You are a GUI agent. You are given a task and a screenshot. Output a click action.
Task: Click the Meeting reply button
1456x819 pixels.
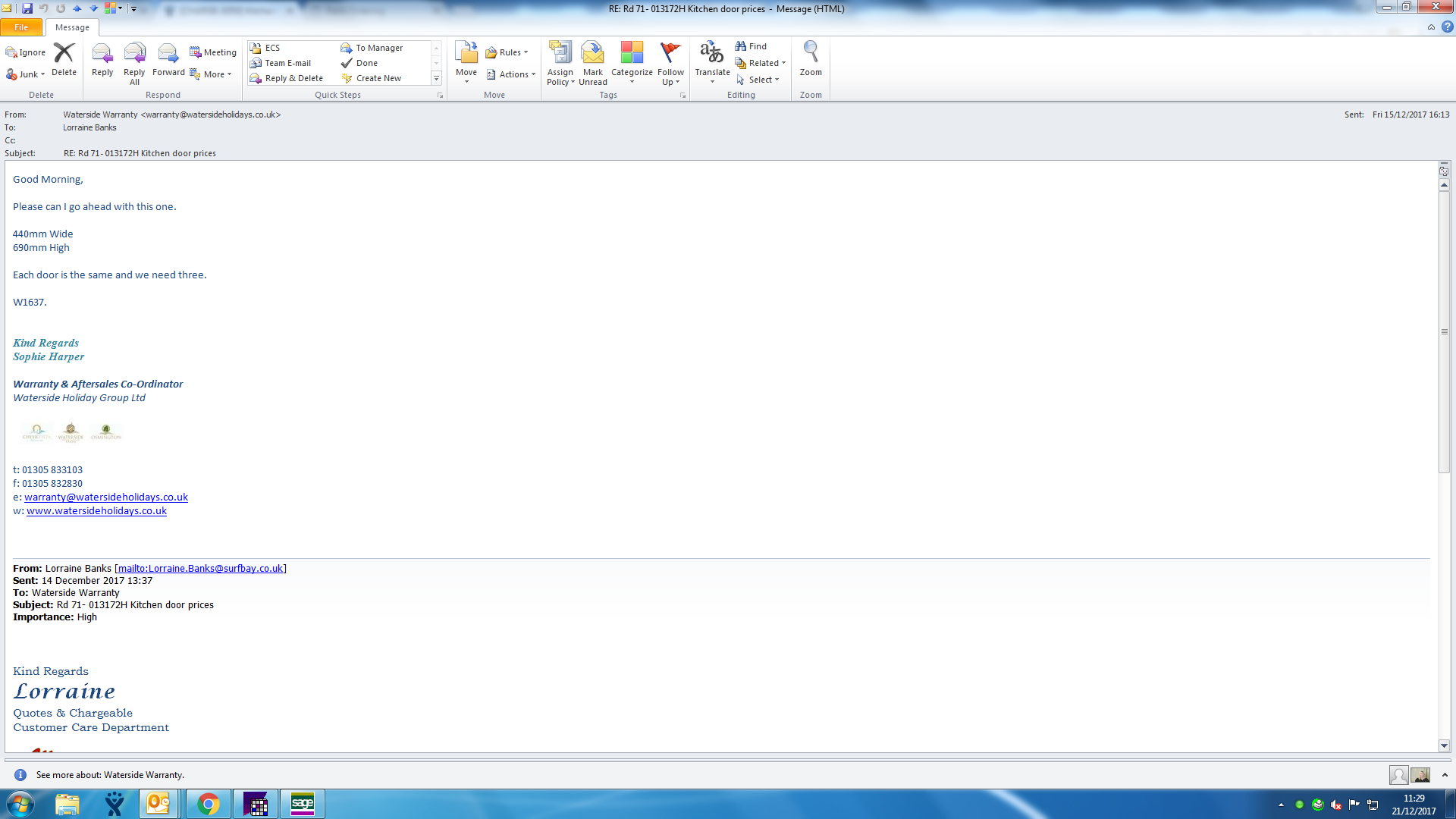click(213, 52)
